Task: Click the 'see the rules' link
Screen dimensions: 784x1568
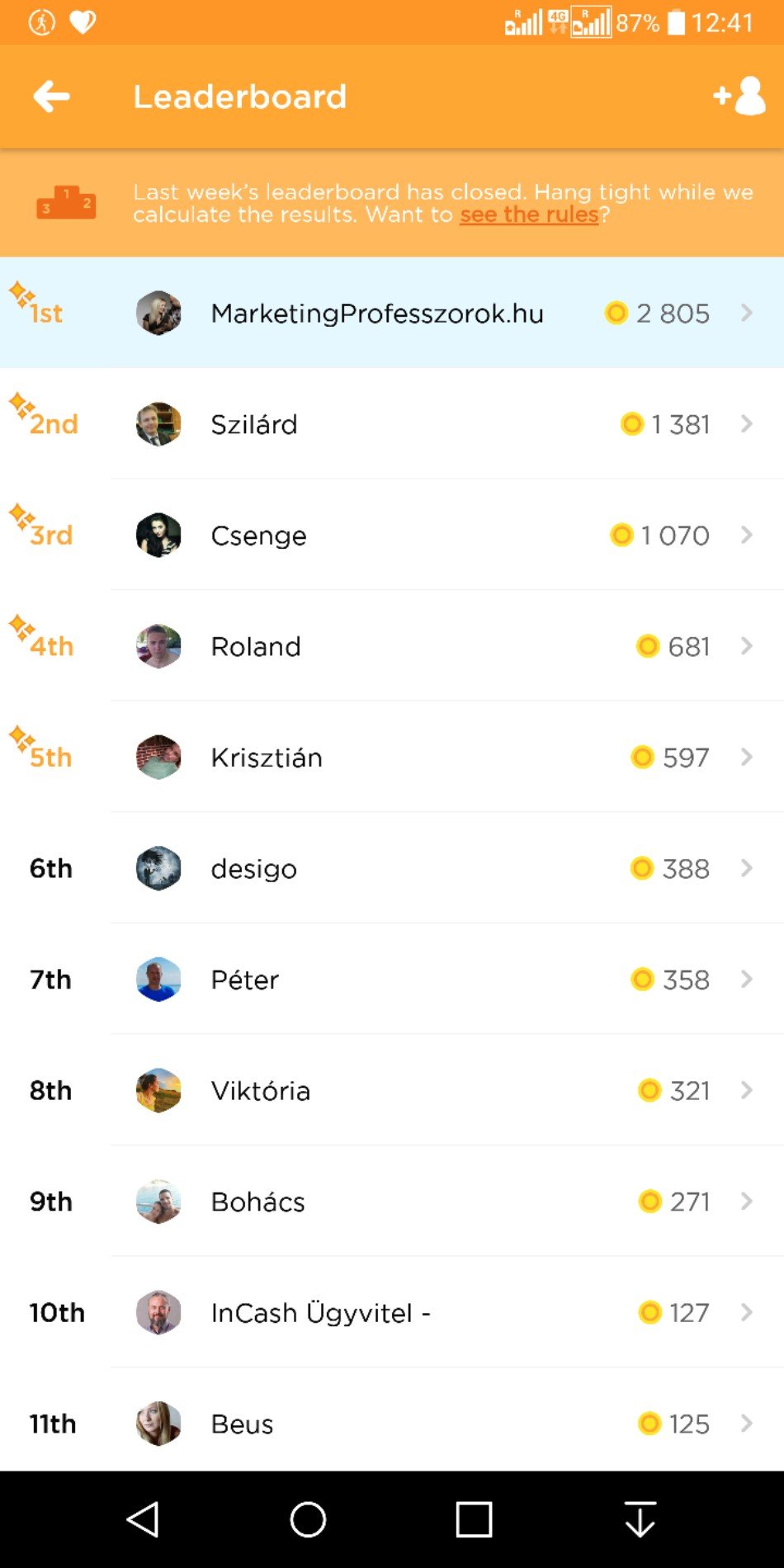Action: [529, 215]
